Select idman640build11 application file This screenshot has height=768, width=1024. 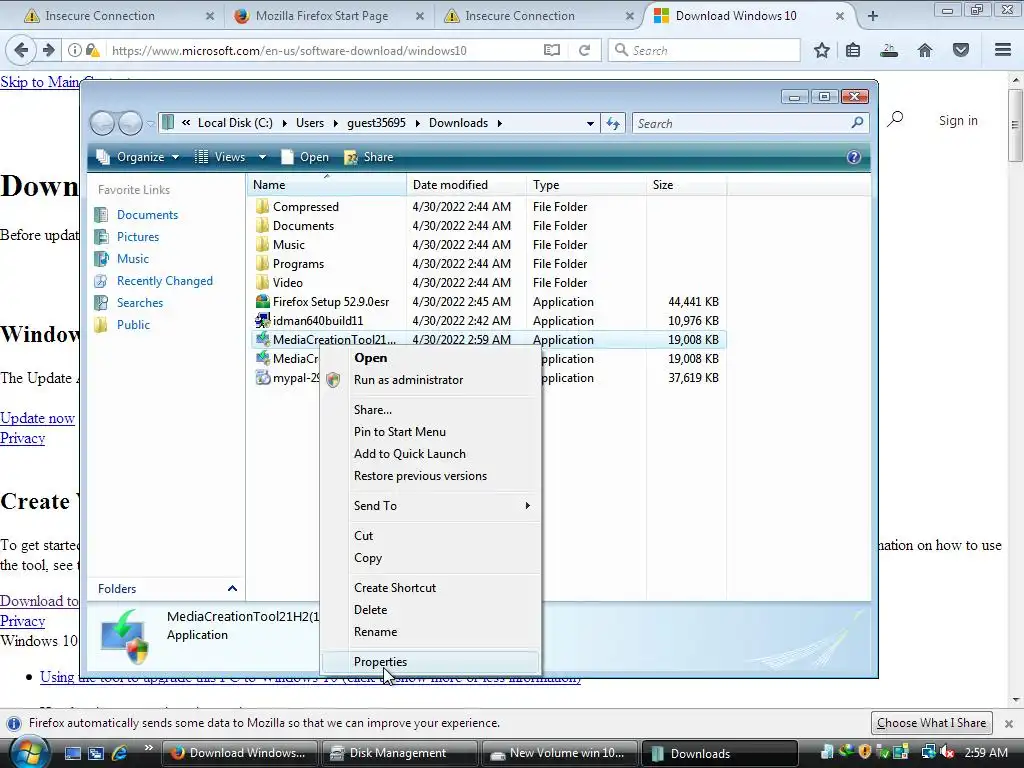point(317,321)
